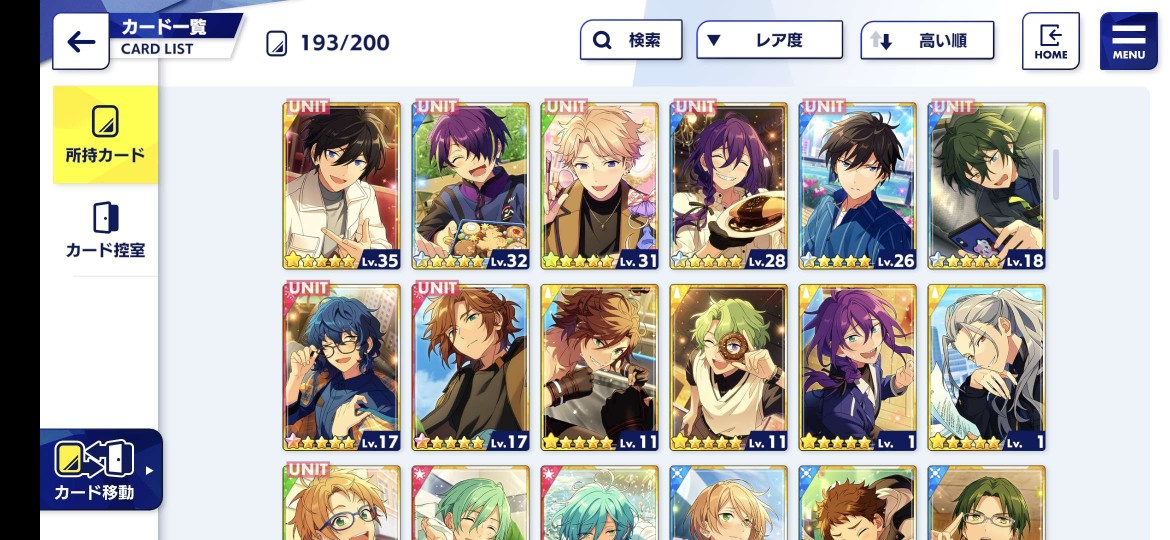Select the 所持カード owned cards tab
The image size is (1170, 540).
click(x=105, y=135)
